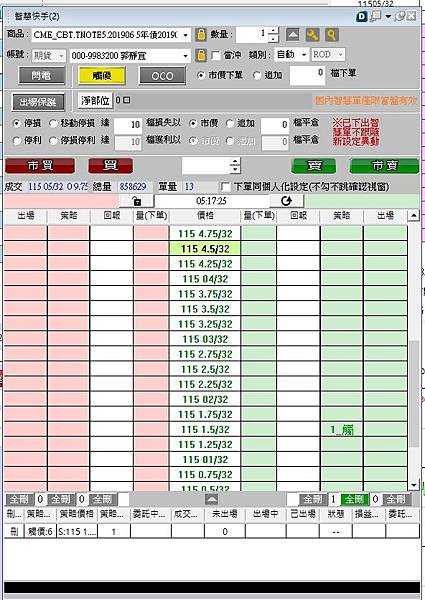Viewport: 425px width, 600px height.
Task: Select the 停損 radio button
Action: 16,123
